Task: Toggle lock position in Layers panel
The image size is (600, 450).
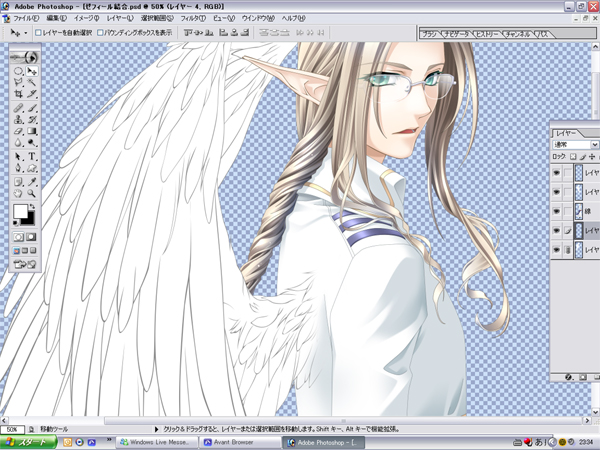Action: (592, 157)
